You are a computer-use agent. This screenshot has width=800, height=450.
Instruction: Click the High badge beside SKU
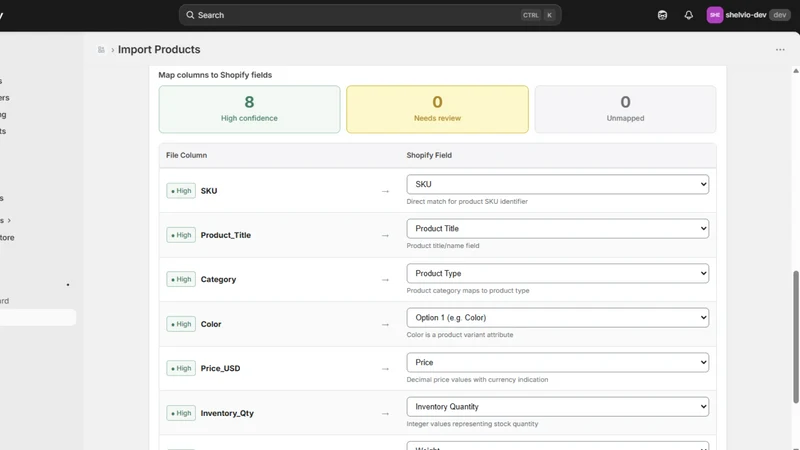(181, 191)
